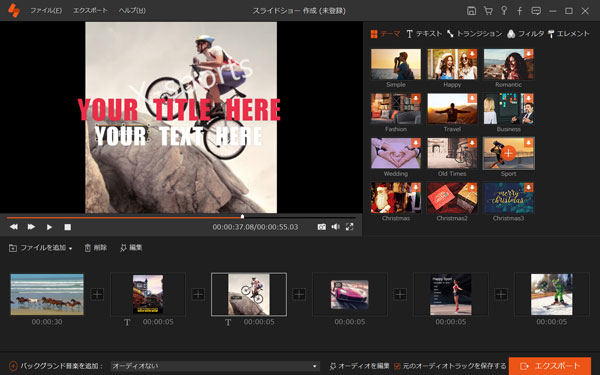This screenshot has height=375, width=600.
Task: Click the 編集 edit button
Action: tap(131, 248)
